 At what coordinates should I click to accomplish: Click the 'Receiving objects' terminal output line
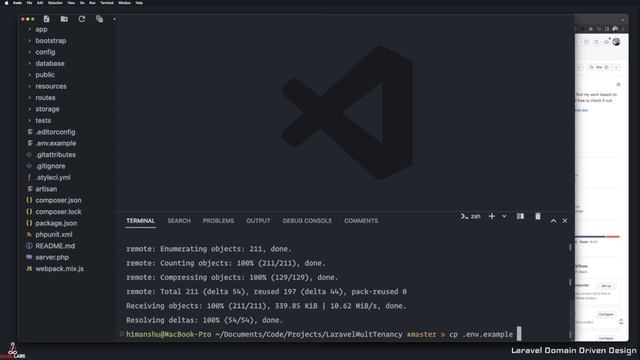266,306
